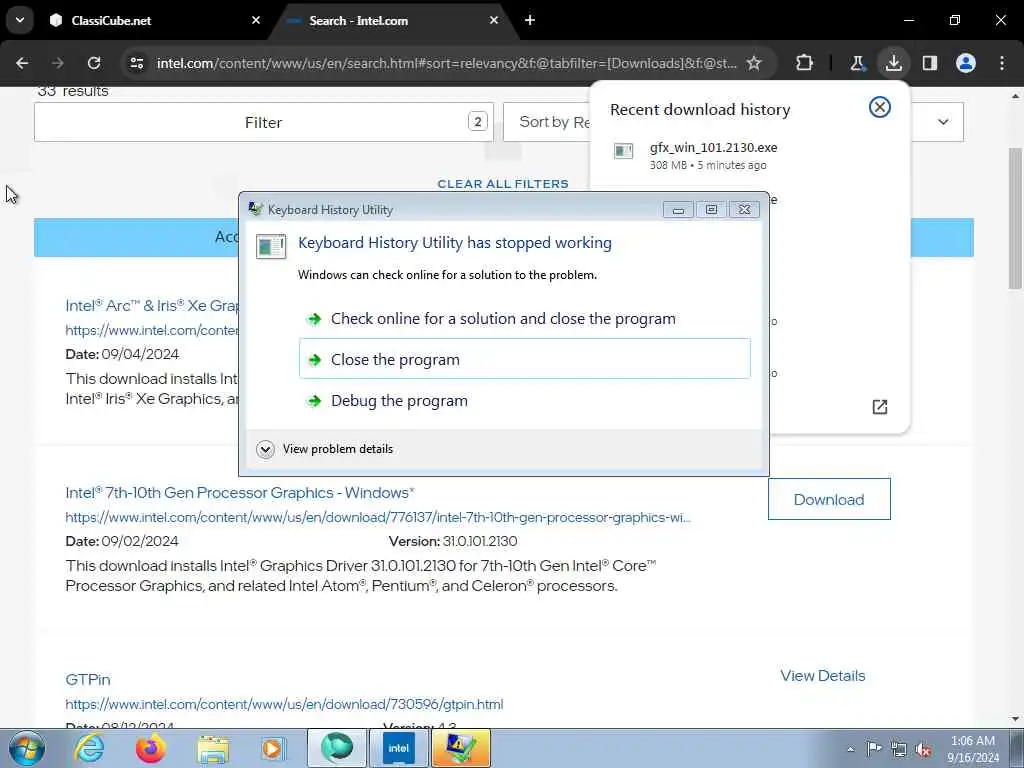Show hidden system tray icons
The width and height of the screenshot is (1024, 768).
coord(850,749)
